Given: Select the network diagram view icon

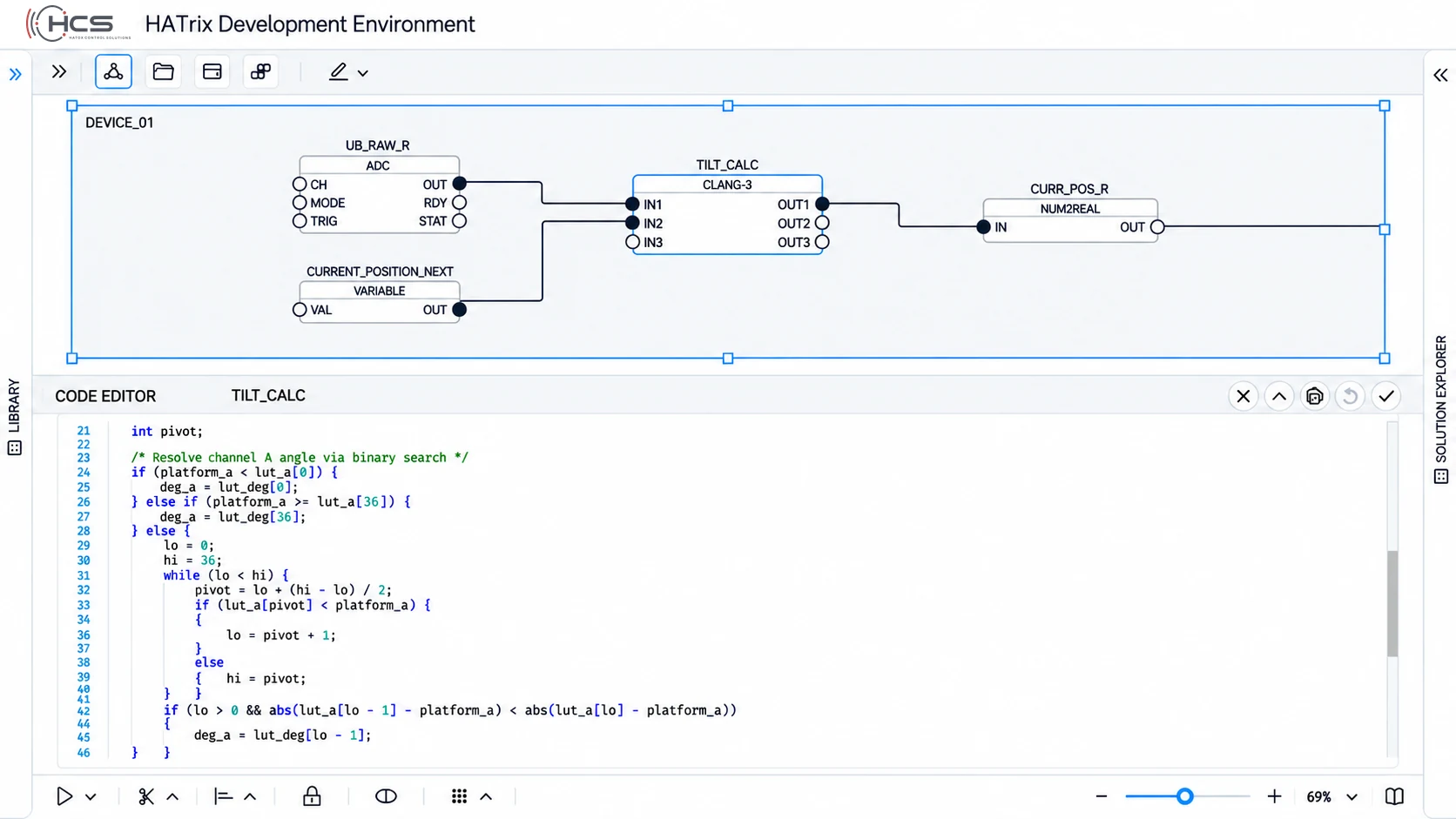Looking at the screenshot, I should [113, 72].
